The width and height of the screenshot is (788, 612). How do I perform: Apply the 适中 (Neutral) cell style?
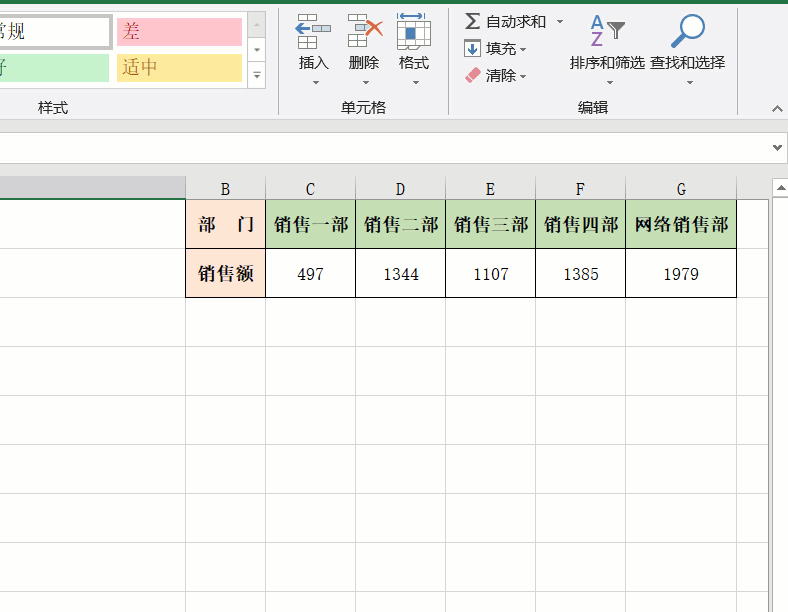(x=179, y=67)
